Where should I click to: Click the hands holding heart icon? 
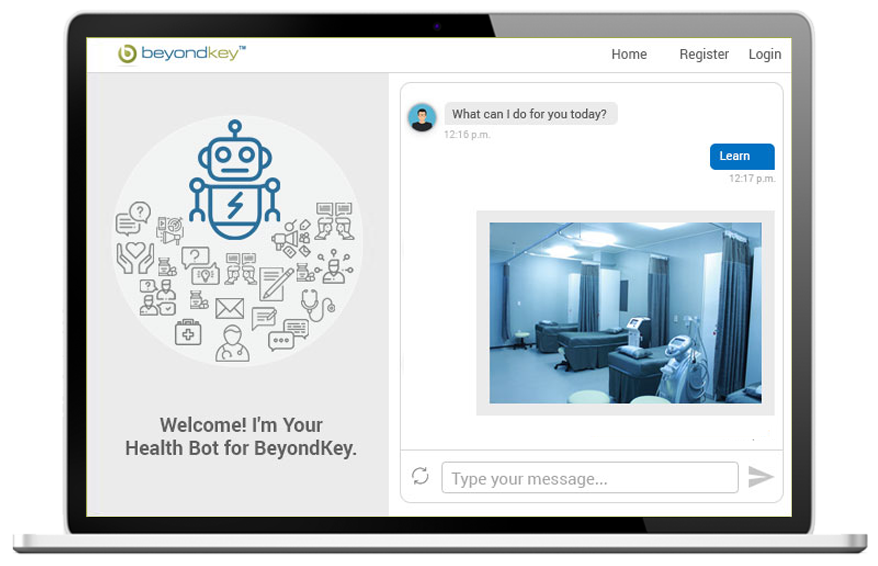tap(135, 258)
